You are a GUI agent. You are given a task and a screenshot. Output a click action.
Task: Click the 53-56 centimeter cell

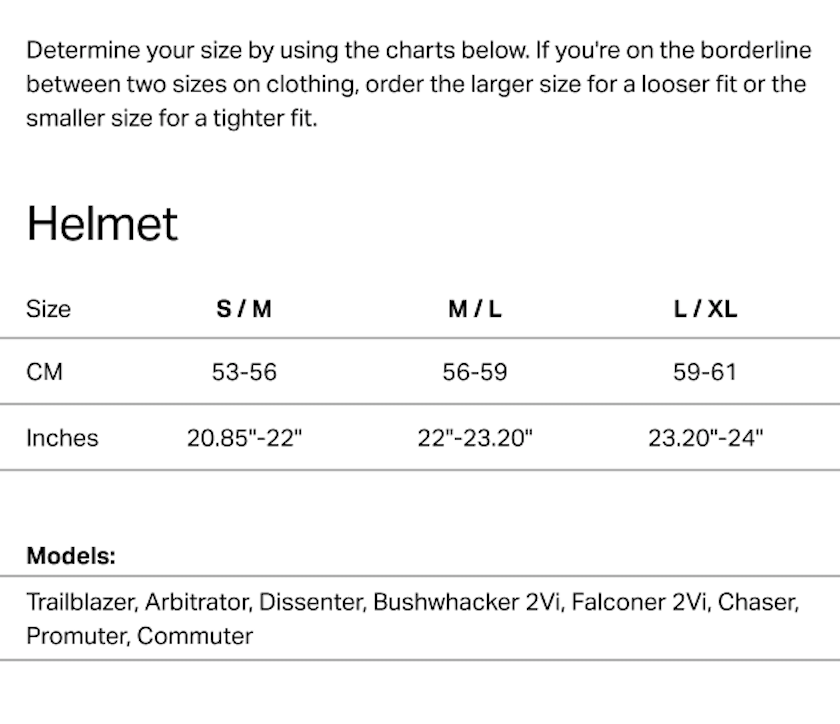(244, 372)
